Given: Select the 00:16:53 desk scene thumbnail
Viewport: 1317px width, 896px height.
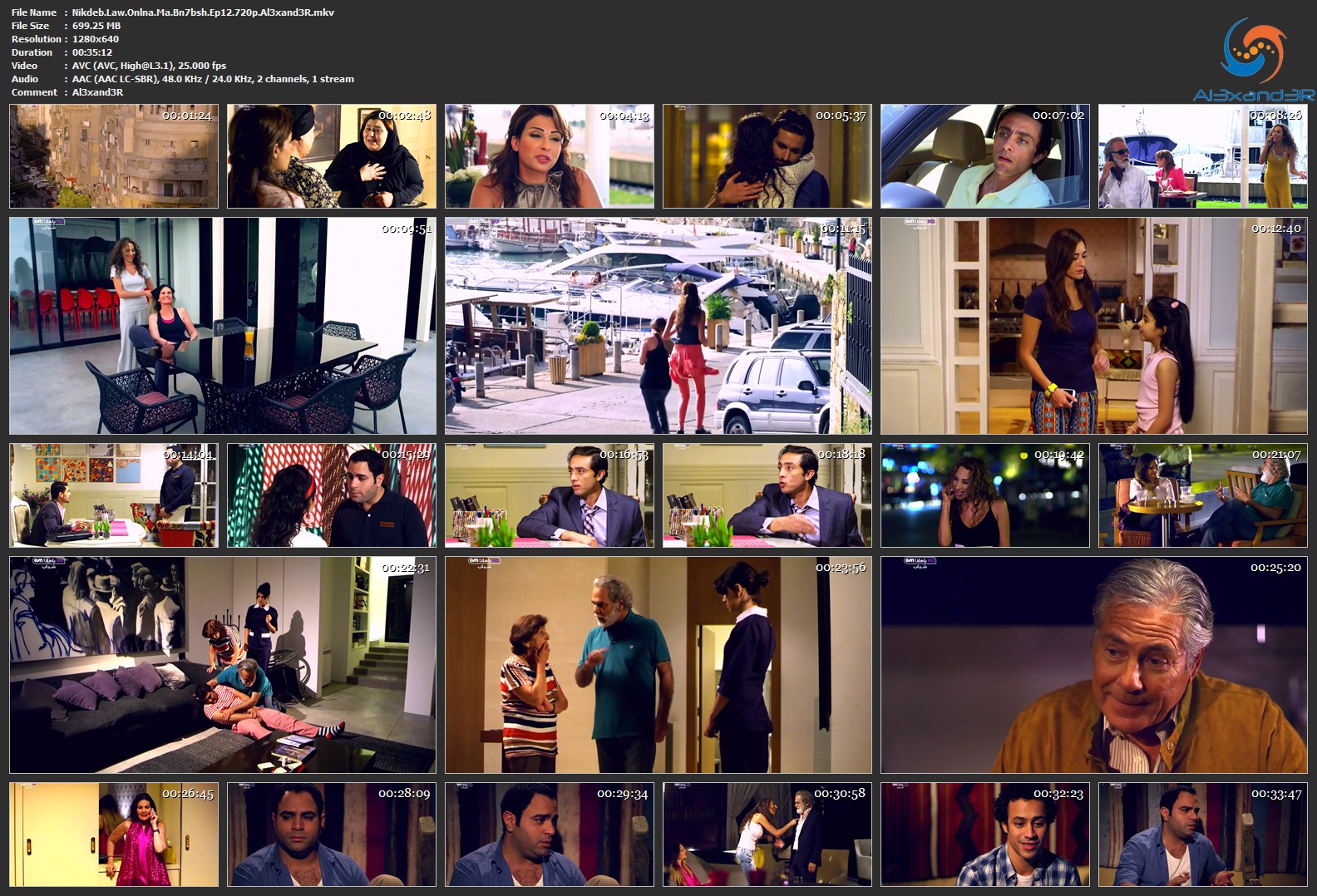Looking at the screenshot, I should 550,495.
